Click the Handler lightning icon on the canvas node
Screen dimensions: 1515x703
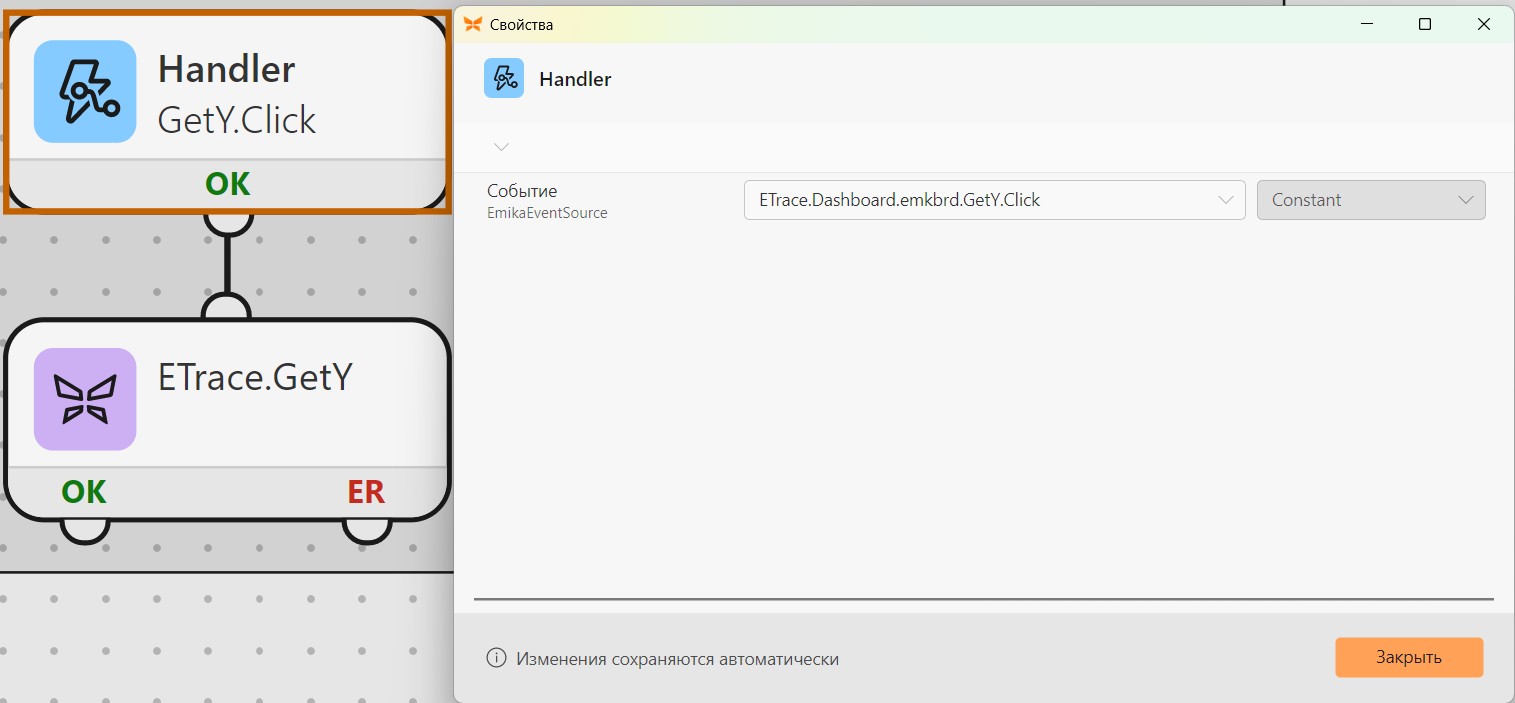click(85, 91)
